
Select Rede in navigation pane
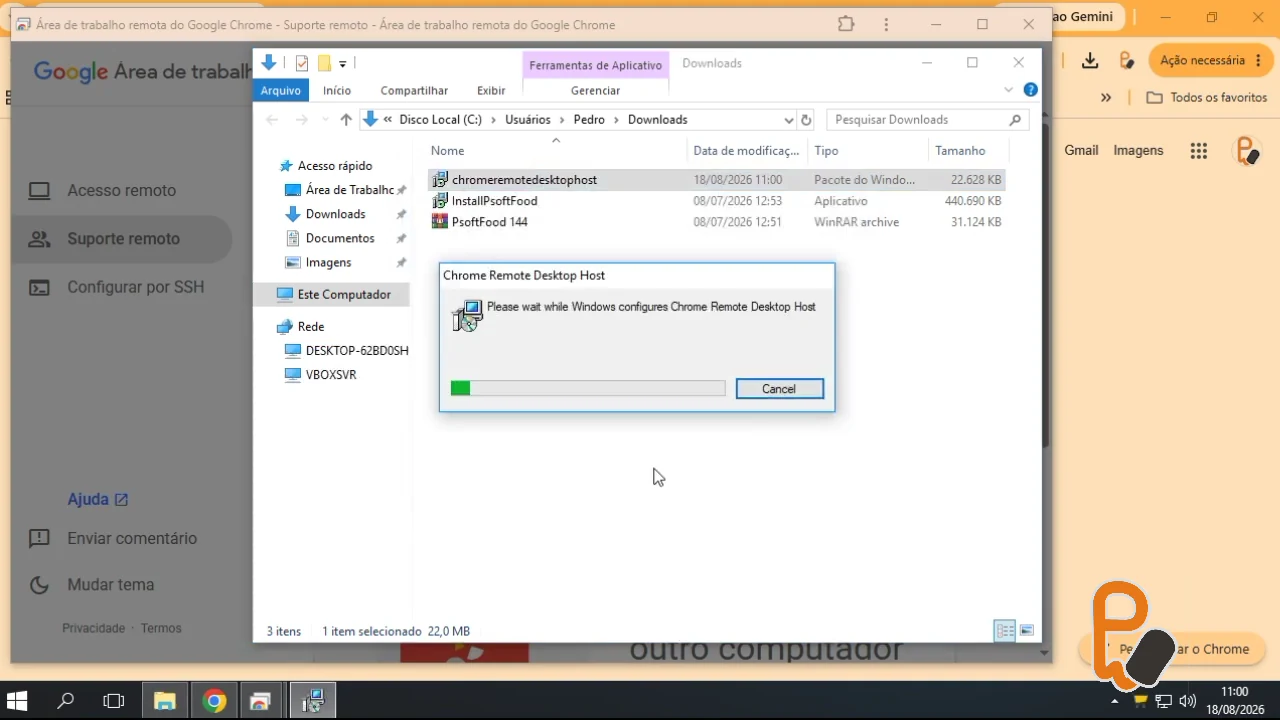(x=310, y=327)
